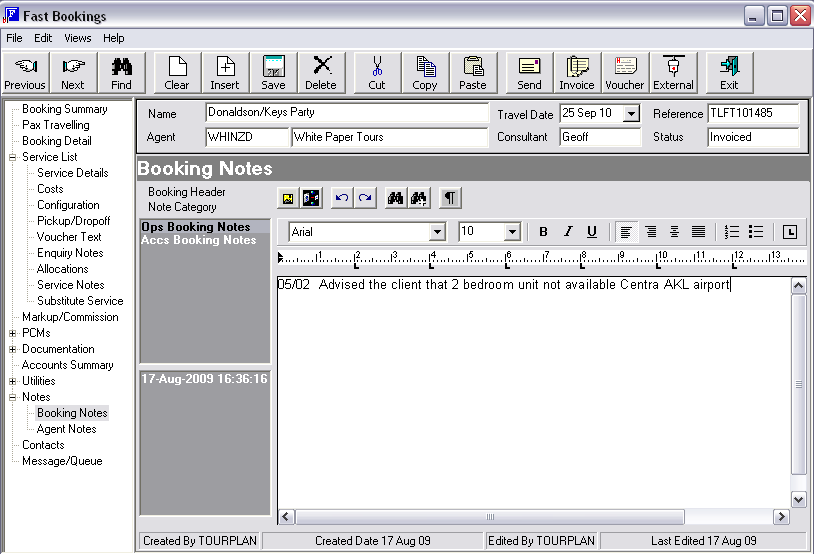The width and height of the screenshot is (814, 554).
Task: Toggle bold formatting
Action: (x=543, y=232)
